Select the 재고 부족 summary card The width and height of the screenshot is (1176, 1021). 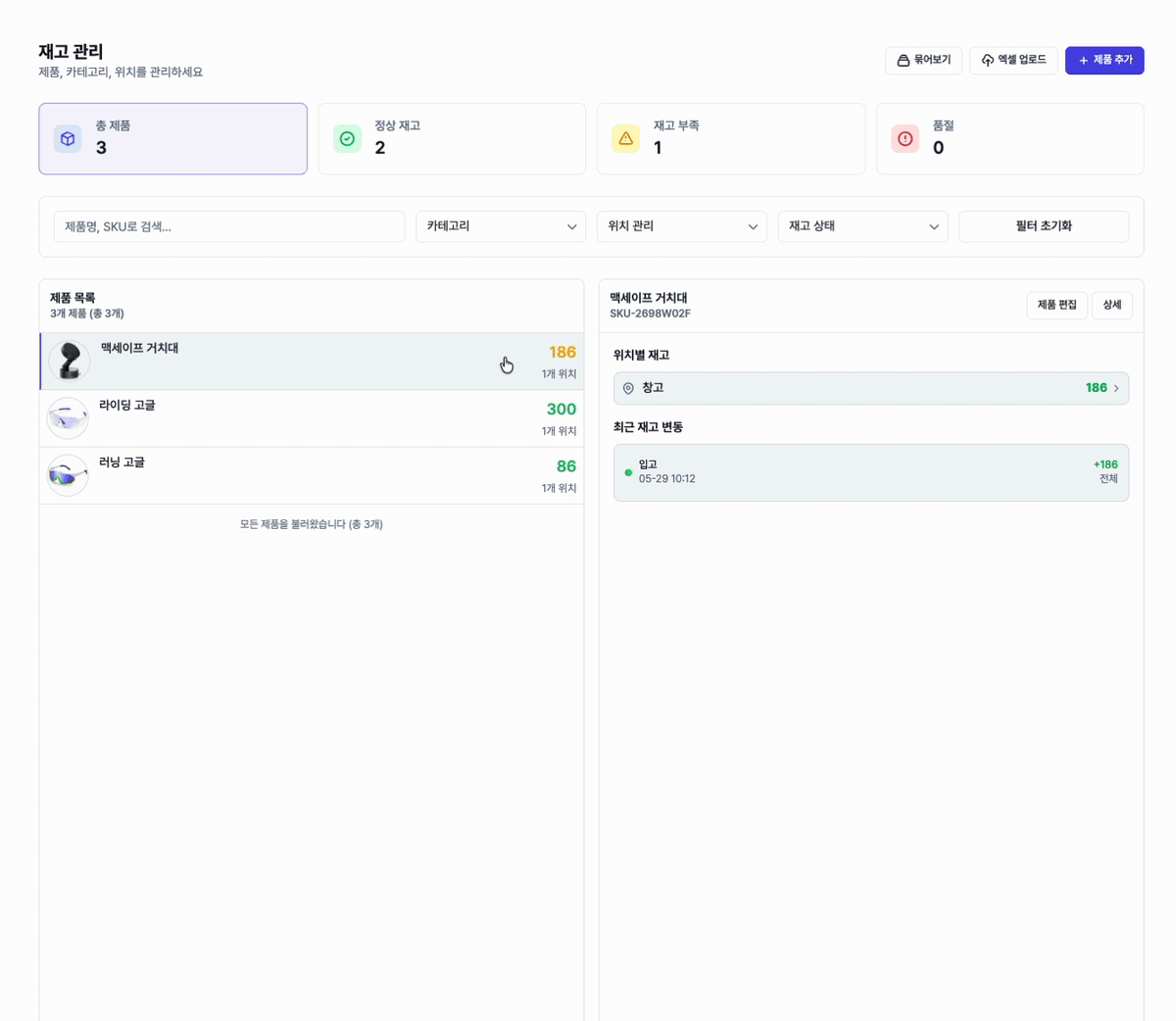[731, 138]
